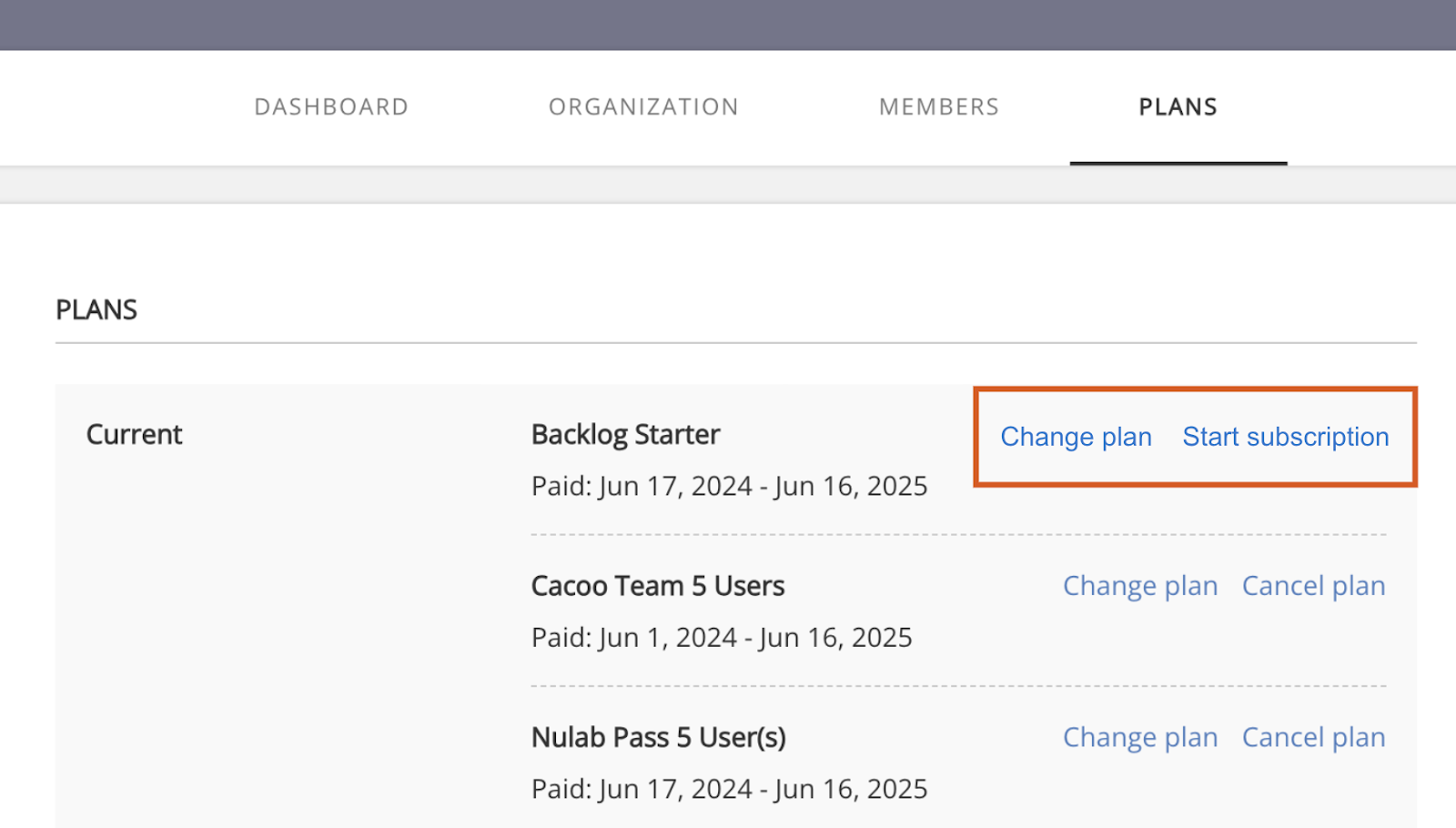Click Nulab Pass paid period text
The image size is (1456, 828).
pos(730,789)
